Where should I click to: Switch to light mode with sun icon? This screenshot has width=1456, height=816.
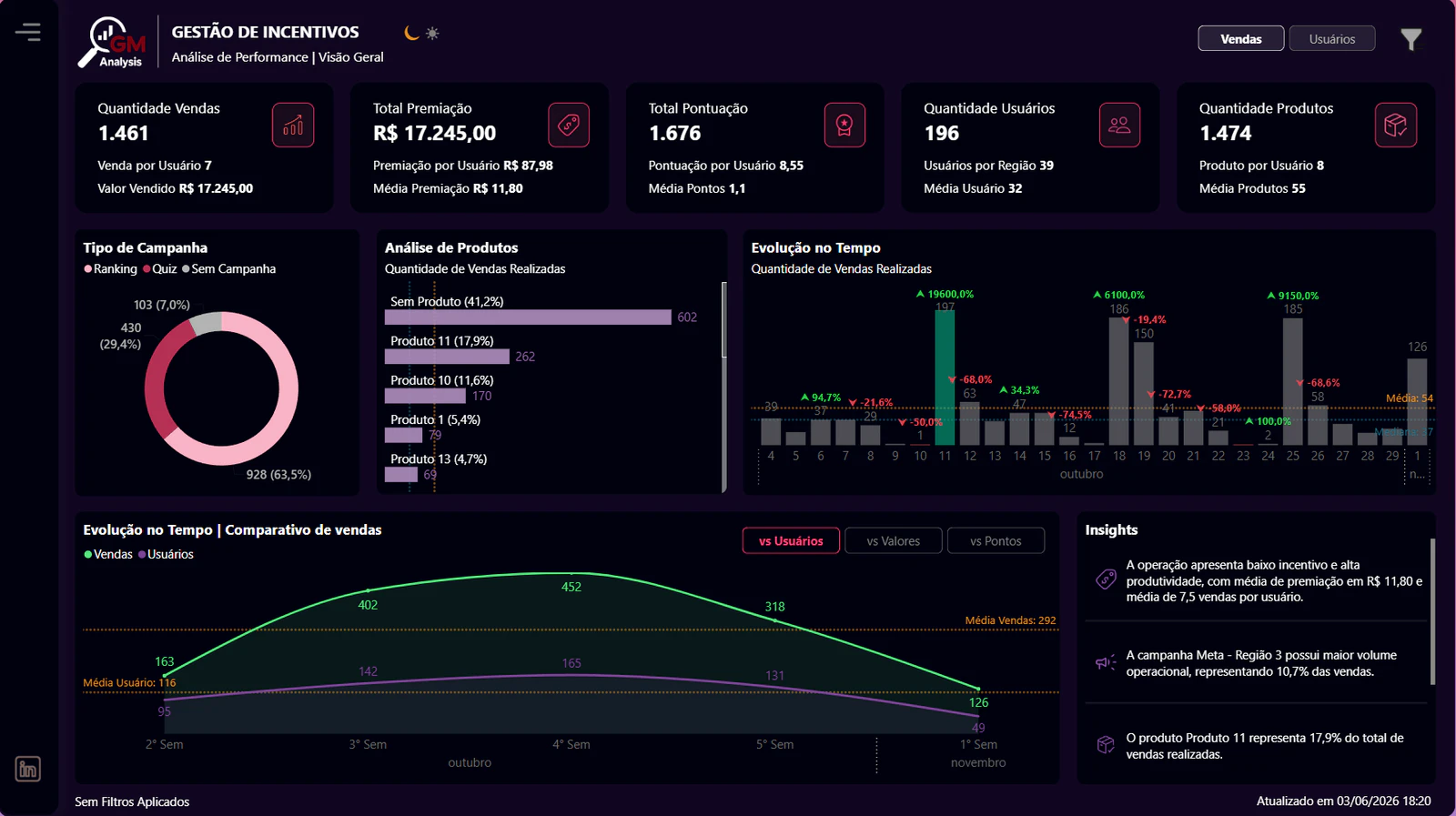(x=432, y=33)
